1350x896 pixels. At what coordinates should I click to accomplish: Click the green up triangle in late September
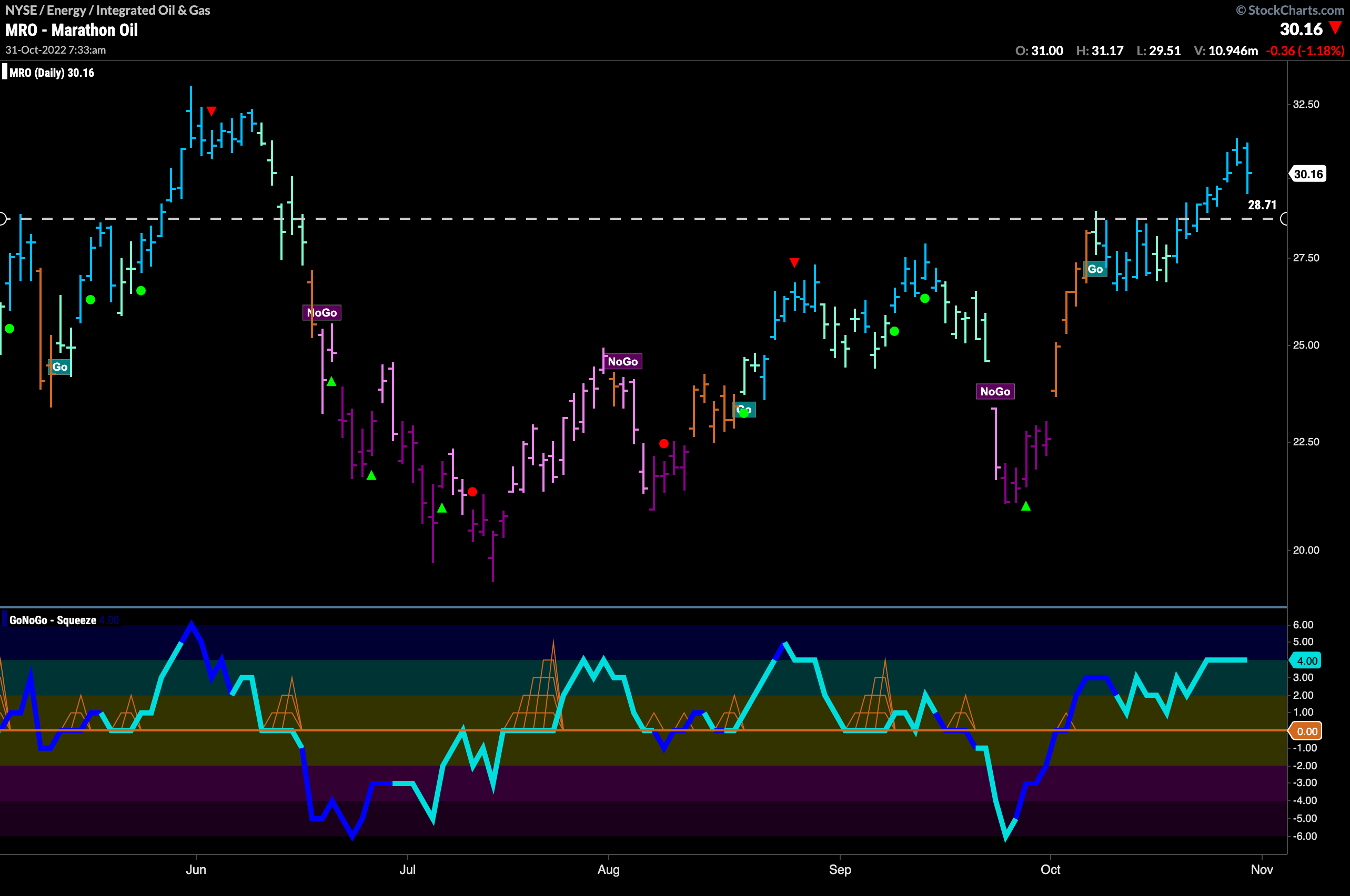[1026, 506]
